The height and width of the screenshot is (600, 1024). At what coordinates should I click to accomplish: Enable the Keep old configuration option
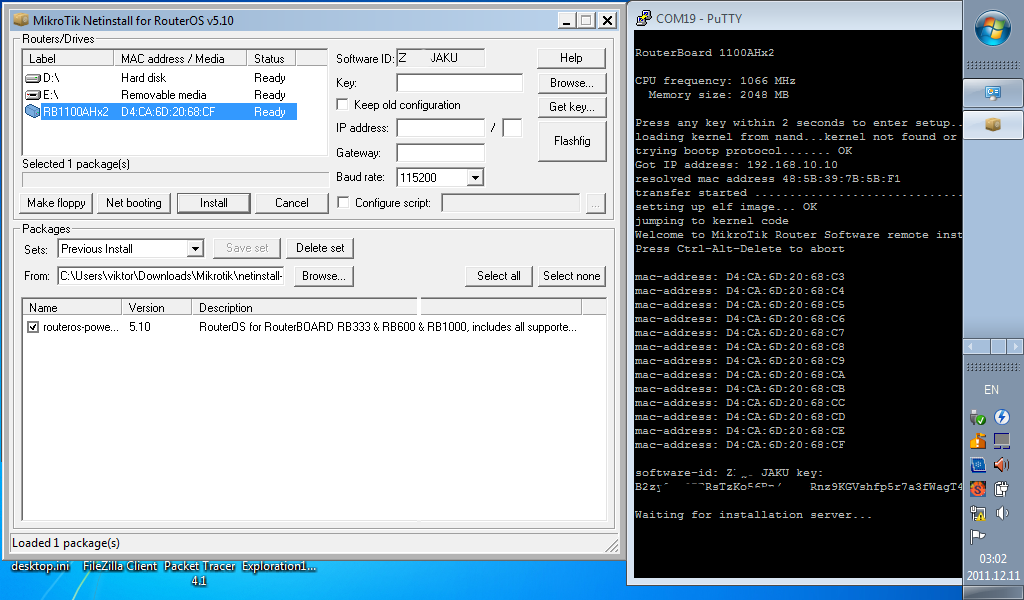[x=341, y=104]
